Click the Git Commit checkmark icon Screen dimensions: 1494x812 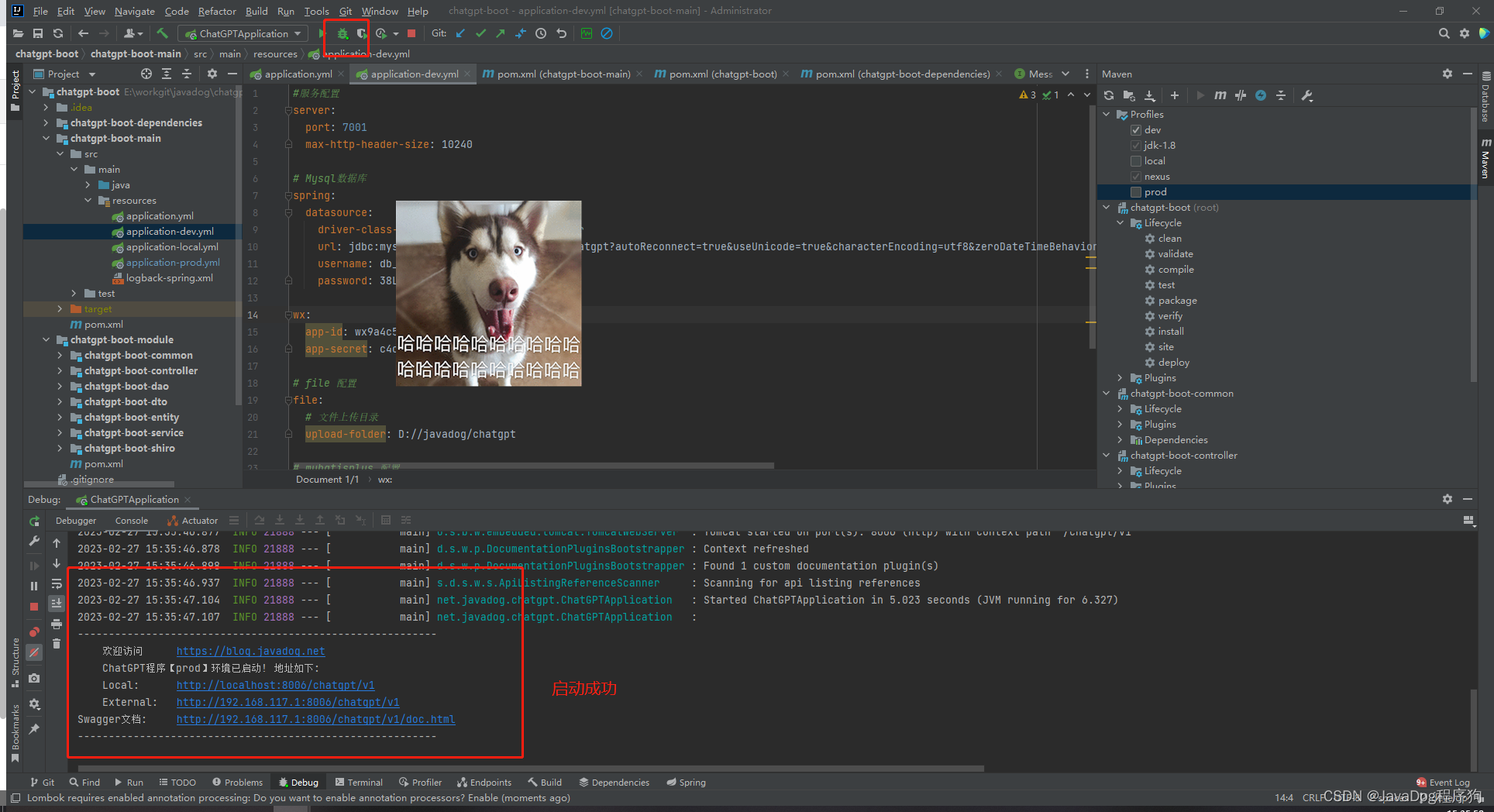point(480,33)
